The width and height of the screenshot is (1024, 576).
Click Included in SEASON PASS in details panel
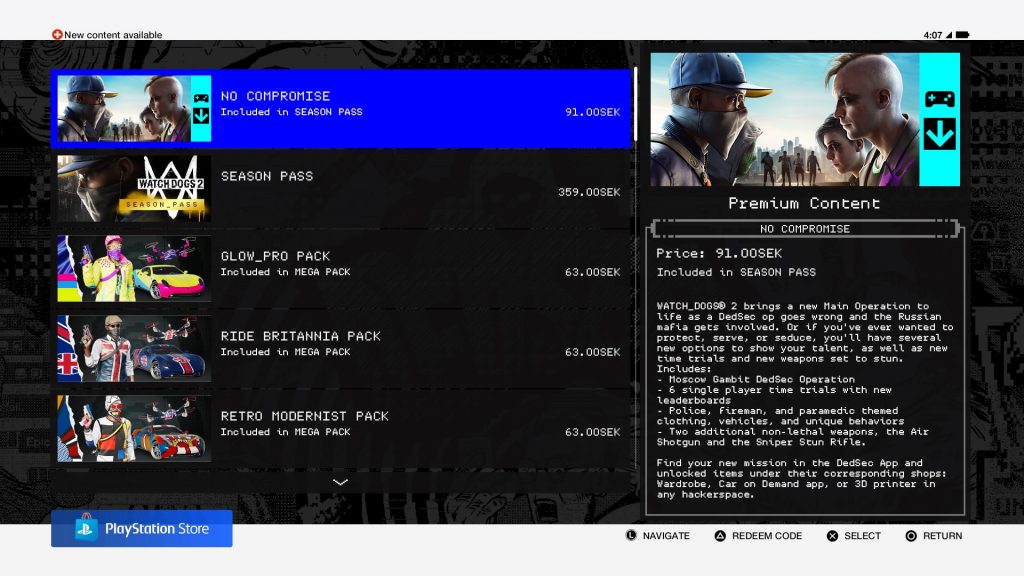[736, 272]
